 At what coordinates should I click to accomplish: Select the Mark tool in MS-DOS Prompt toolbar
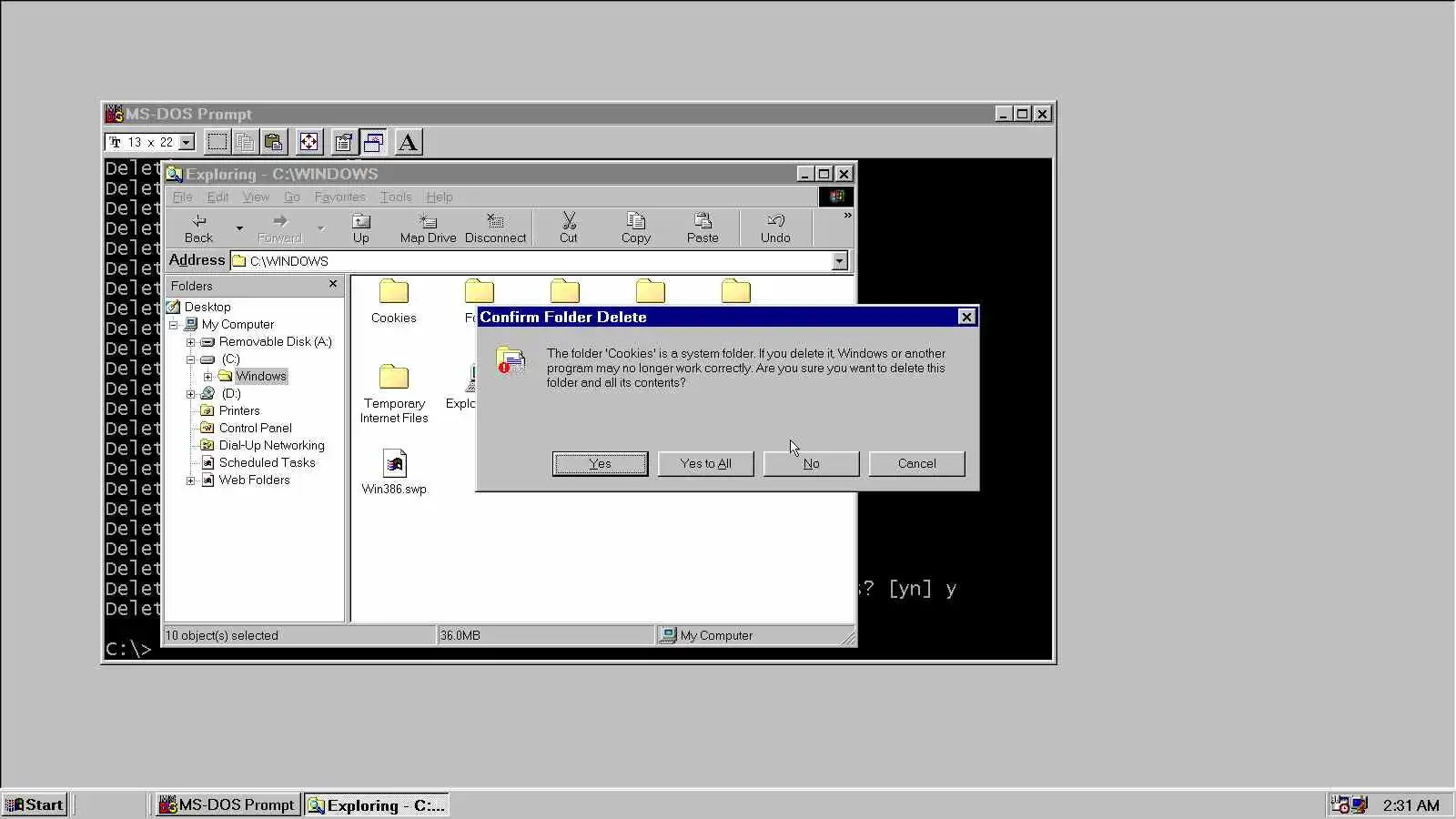[x=217, y=142]
